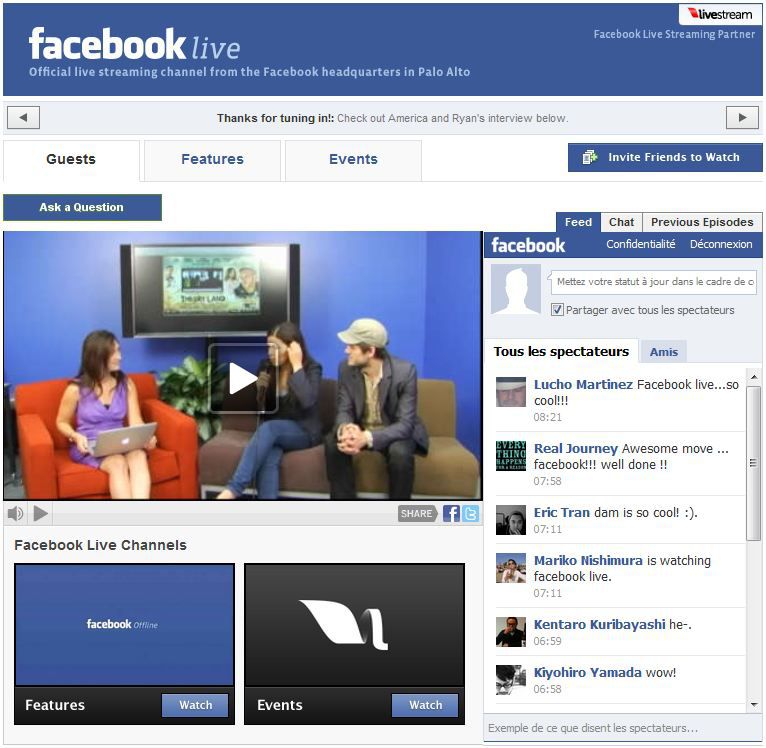
Task: Share video on Twitter icon
Action: [470, 513]
